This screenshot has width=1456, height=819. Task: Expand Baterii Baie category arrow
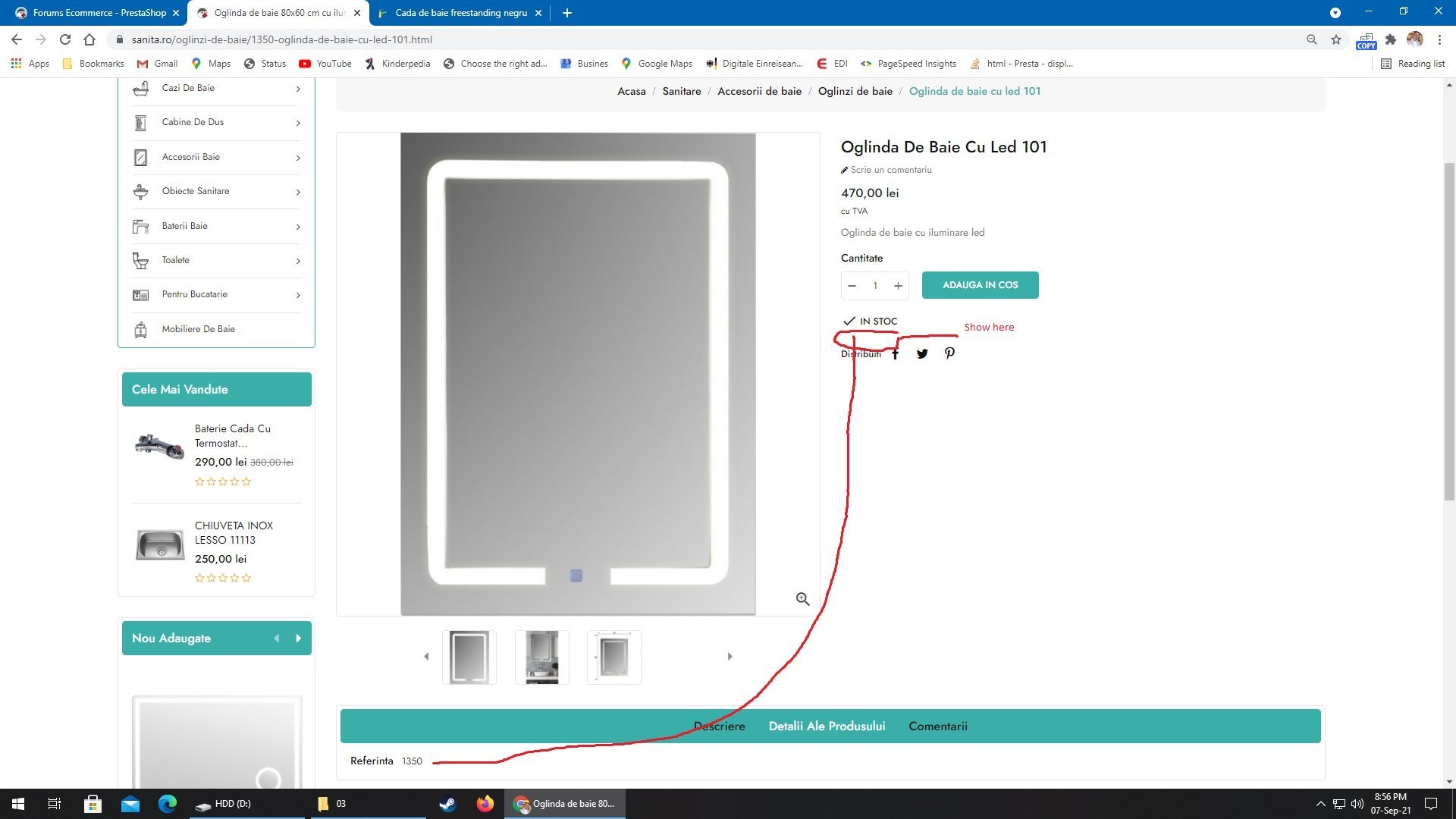[297, 227]
